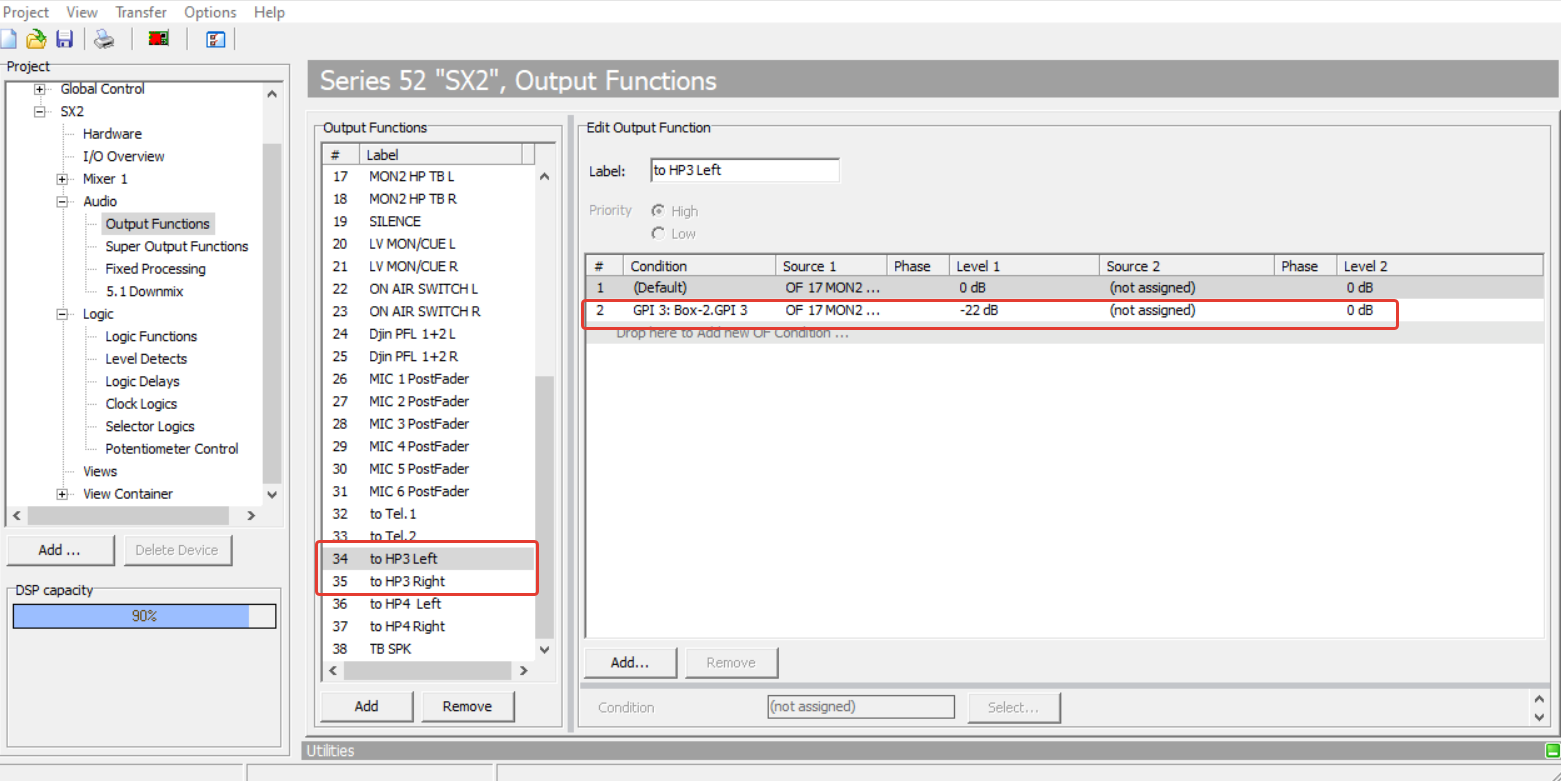
Task: Select the Super Output Functions tree item
Action: [177, 246]
